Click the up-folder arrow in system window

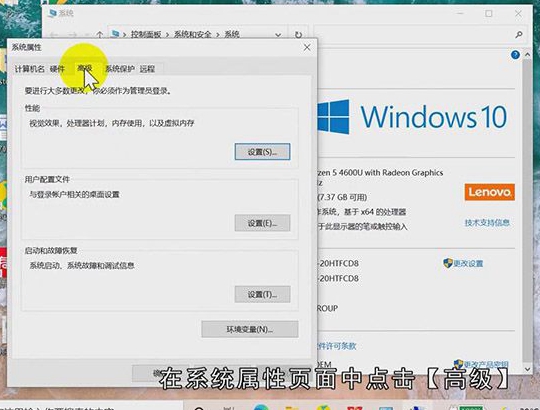[100, 34]
